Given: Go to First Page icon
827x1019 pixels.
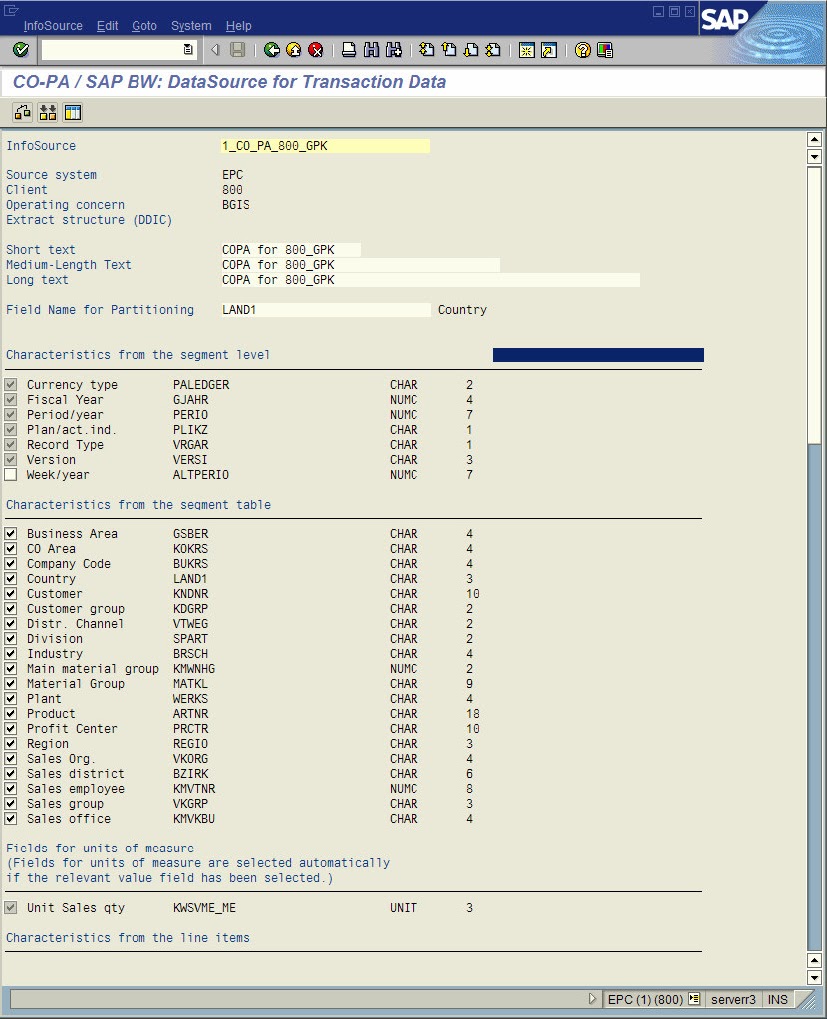Looking at the screenshot, I should (427, 50).
